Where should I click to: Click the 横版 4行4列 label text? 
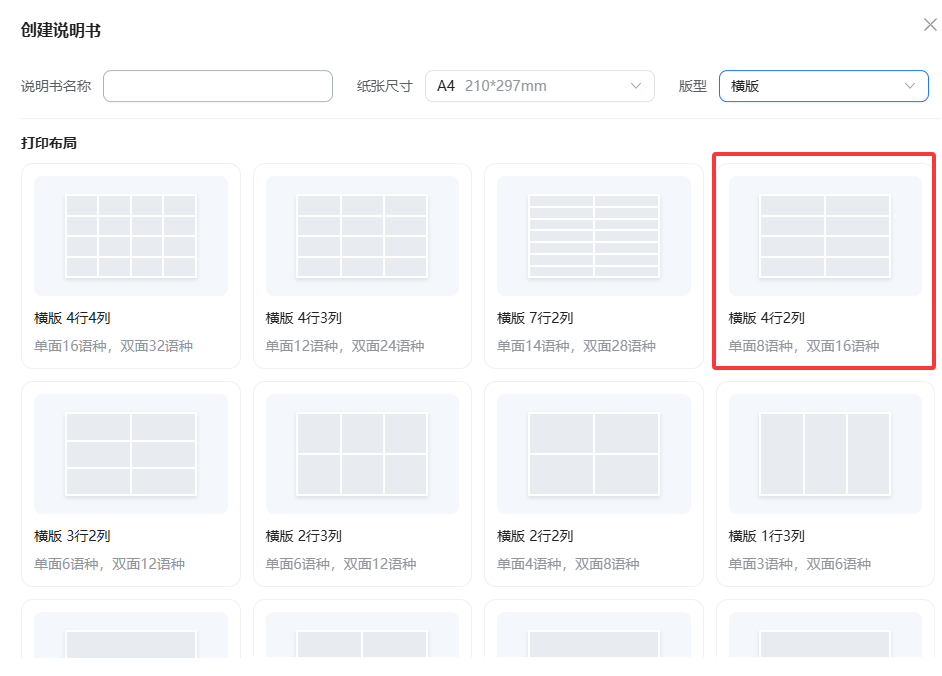(72, 318)
